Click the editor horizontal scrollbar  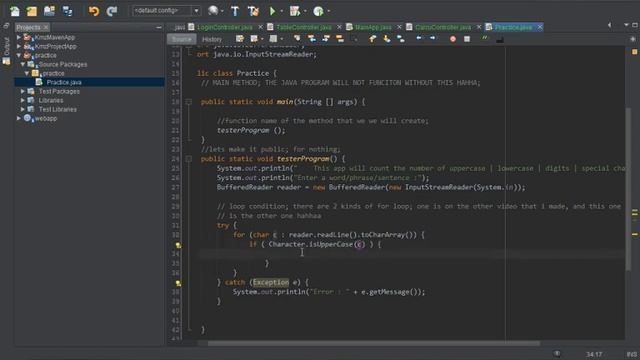click(373, 343)
